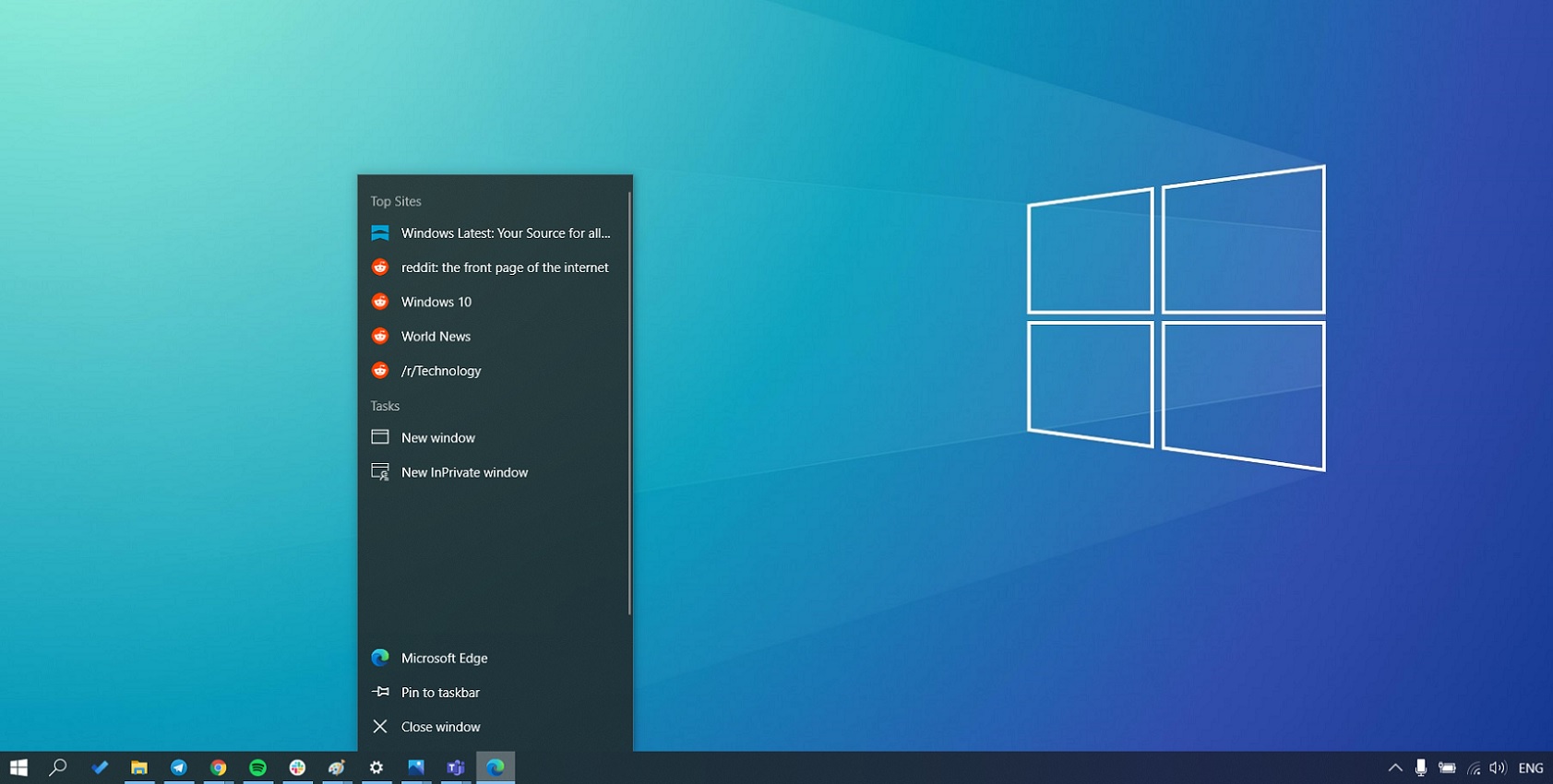Open Photos app from taskbar
Viewport: 1553px width, 784px height.
(416, 767)
